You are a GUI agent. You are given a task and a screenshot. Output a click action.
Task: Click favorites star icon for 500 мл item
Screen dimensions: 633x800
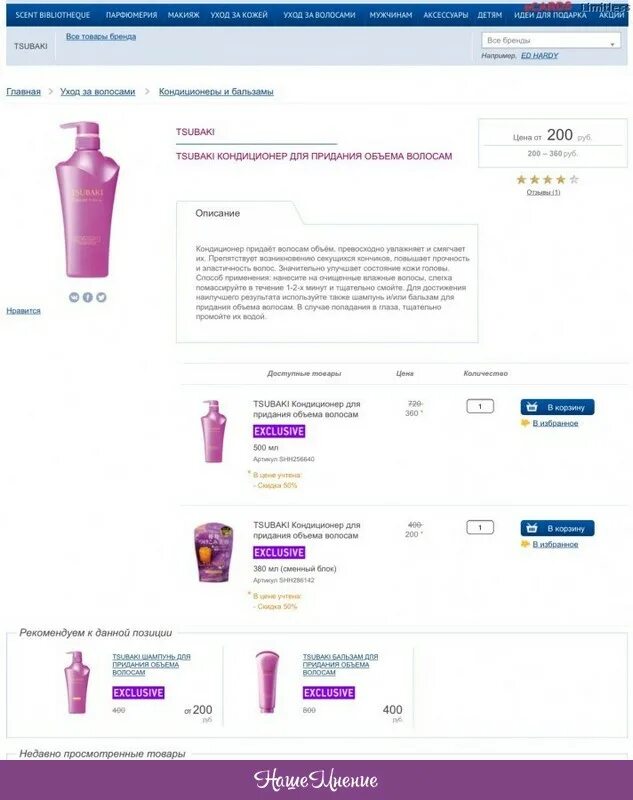pyautogui.click(x=525, y=422)
